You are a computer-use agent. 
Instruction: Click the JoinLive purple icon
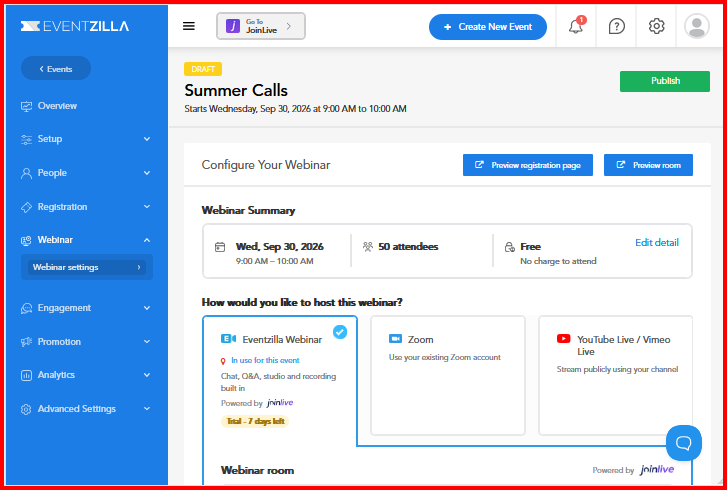pyautogui.click(x=233, y=26)
